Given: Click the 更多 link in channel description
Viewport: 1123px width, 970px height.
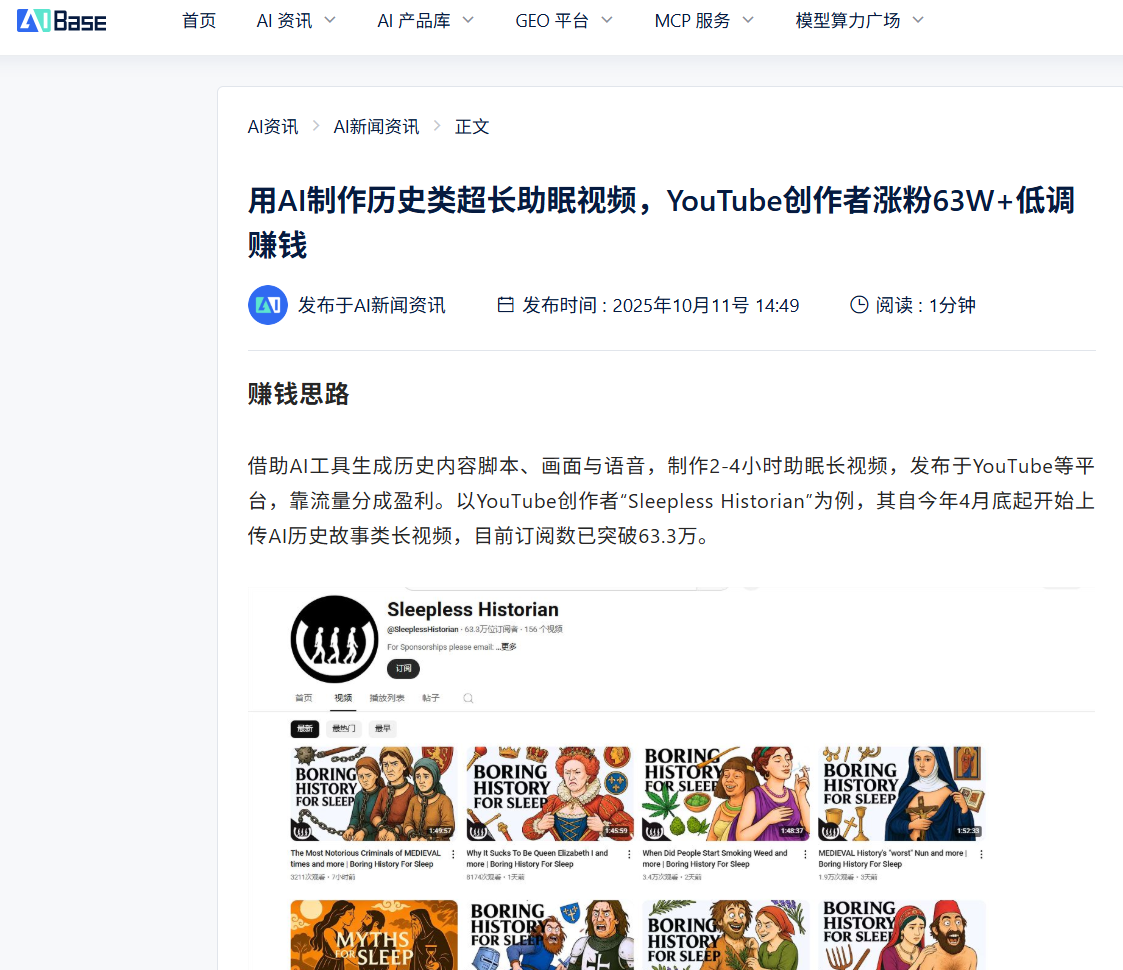Looking at the screenshot, I should [x=509, y=647].
